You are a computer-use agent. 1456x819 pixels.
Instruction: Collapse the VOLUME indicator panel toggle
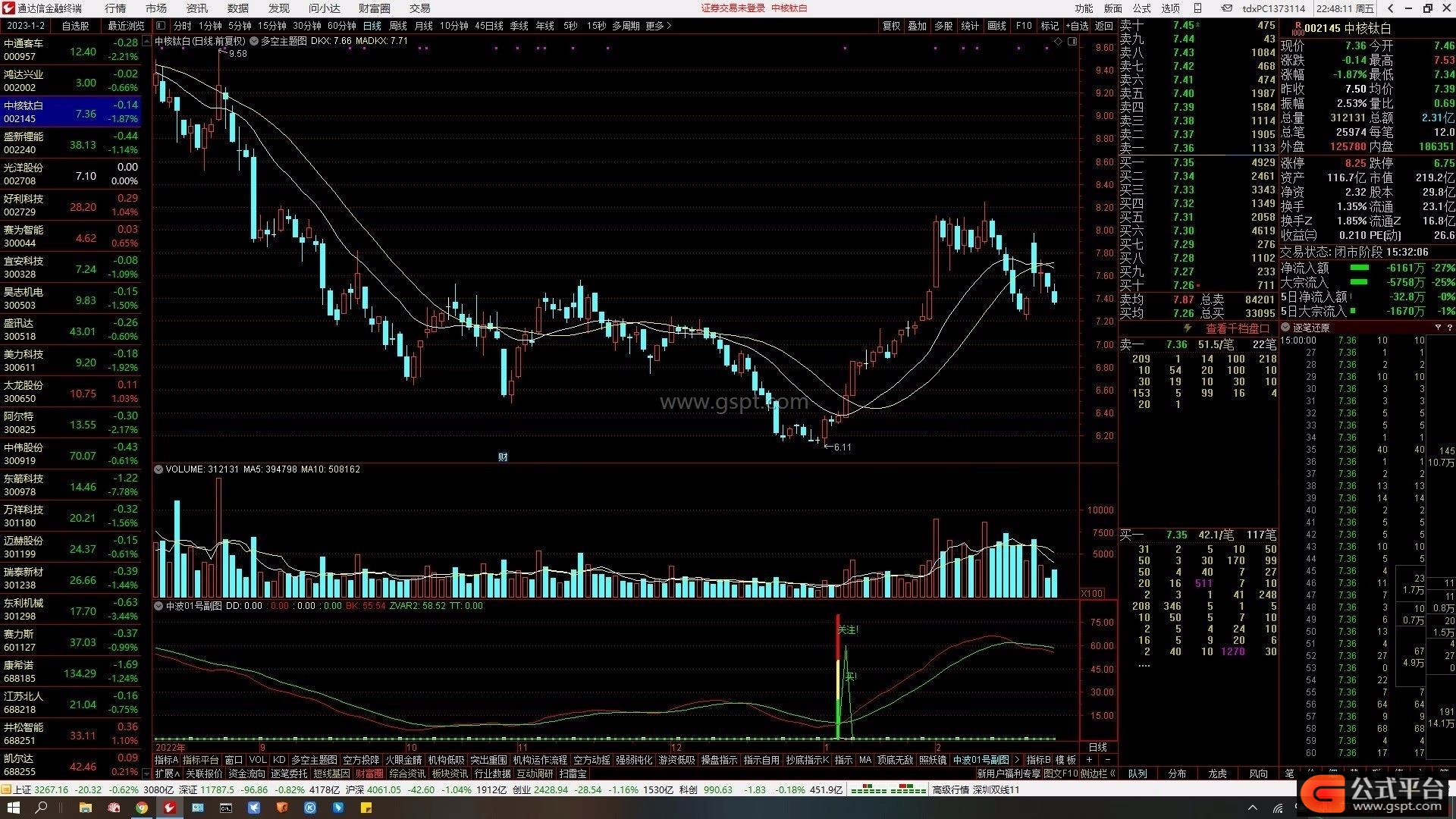[x=158, y=469]
